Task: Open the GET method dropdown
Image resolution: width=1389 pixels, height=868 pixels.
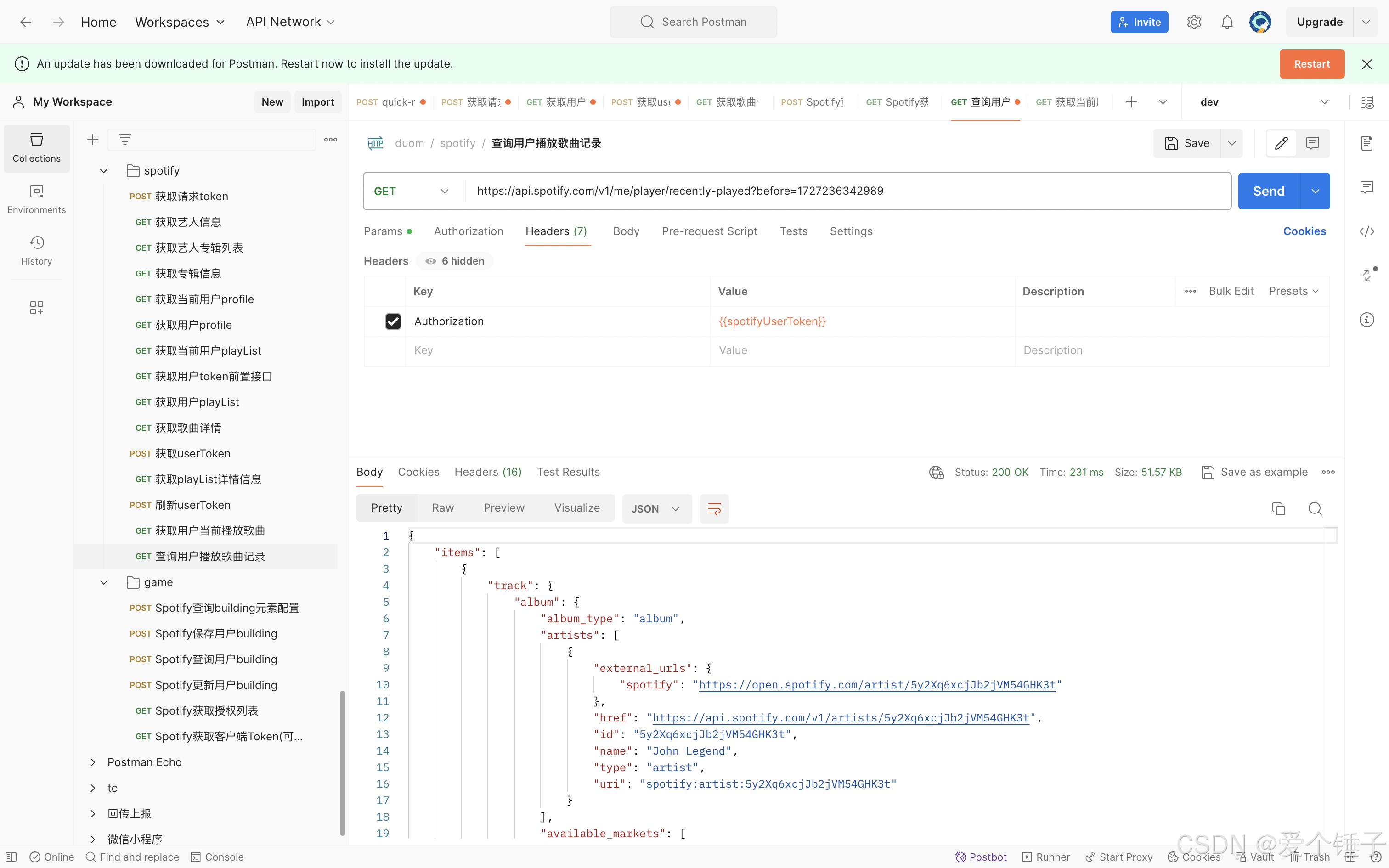Action: point(411,191)
